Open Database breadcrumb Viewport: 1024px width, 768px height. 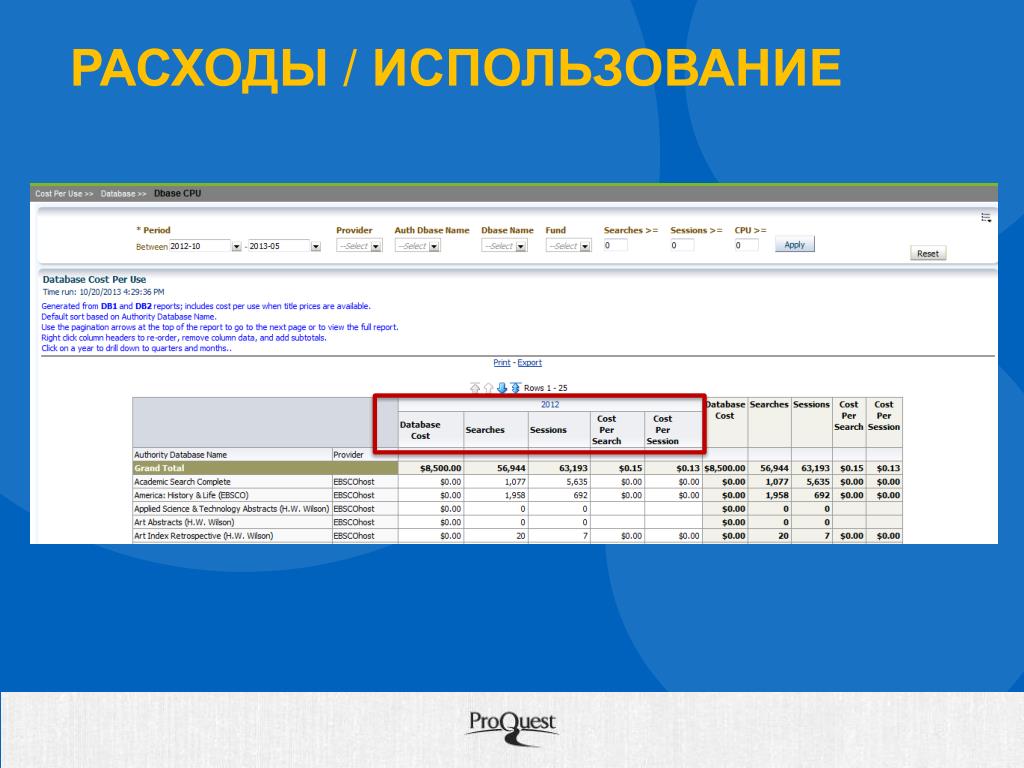coord(123,194)
